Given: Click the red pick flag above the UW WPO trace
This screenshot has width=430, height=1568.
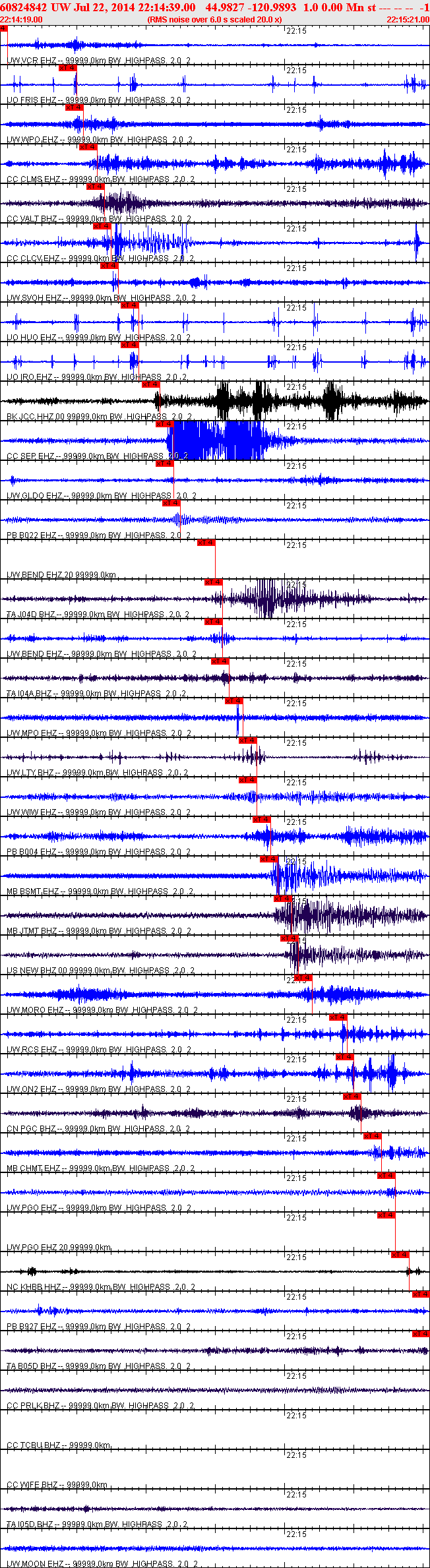Looking at the screenshot, I should (75, 107).
